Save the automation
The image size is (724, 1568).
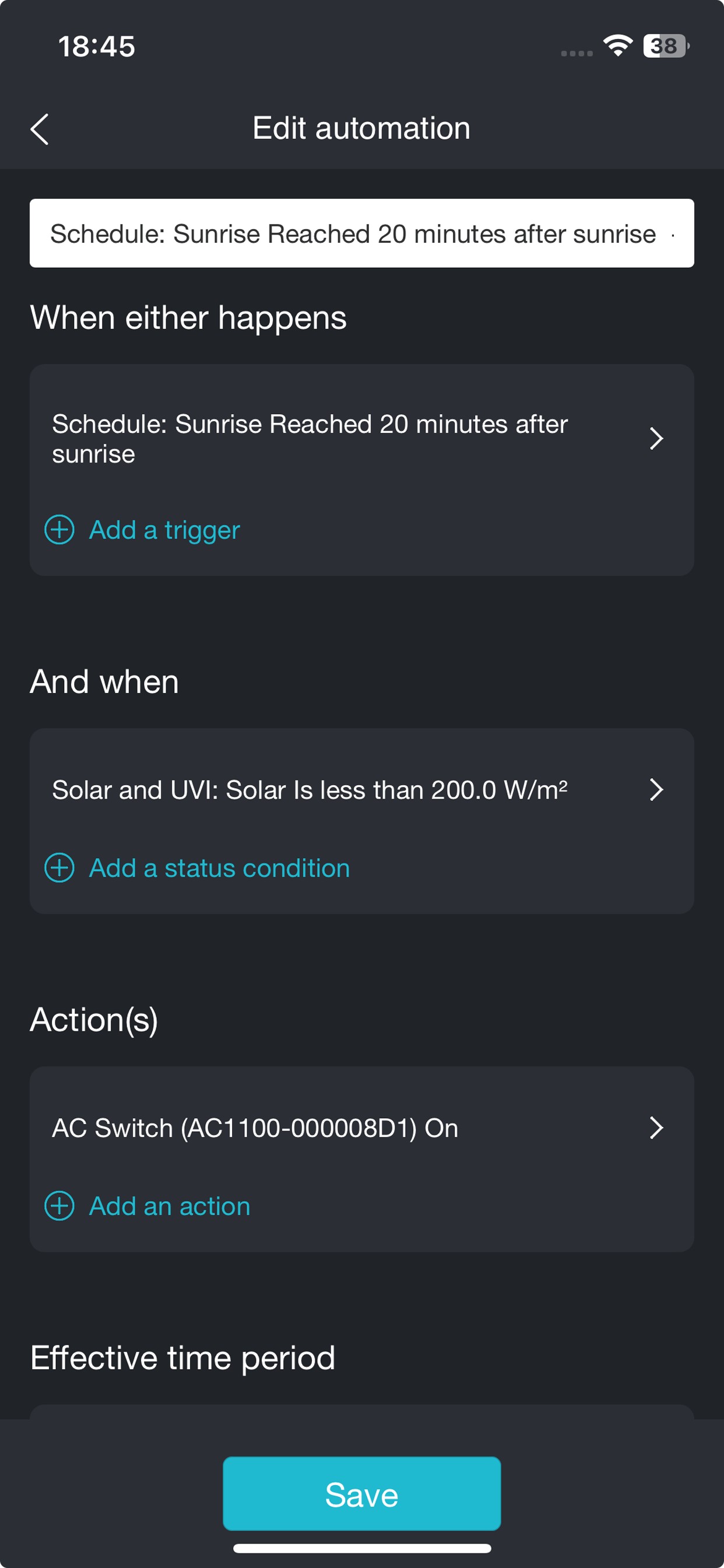[362, 1494]
